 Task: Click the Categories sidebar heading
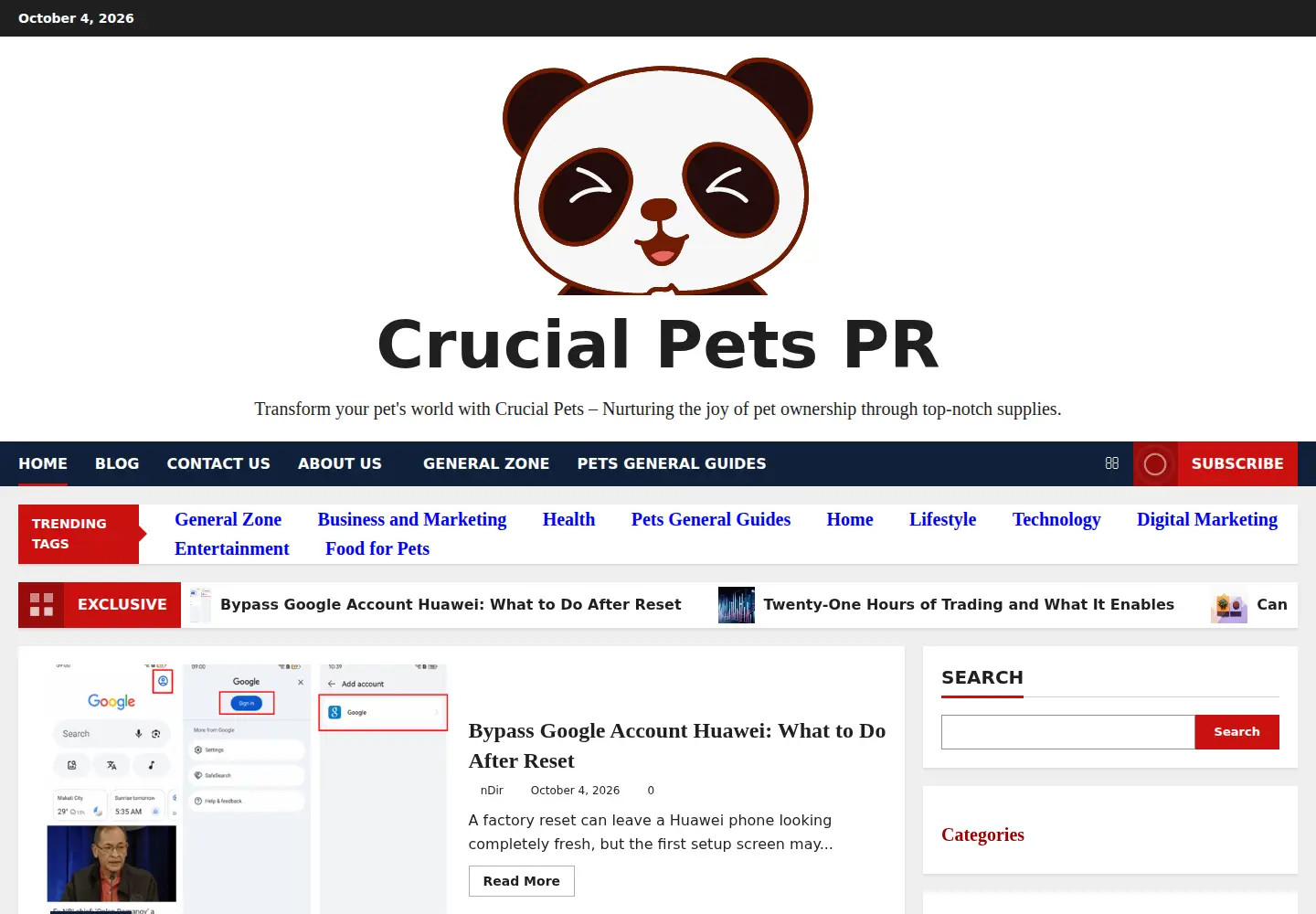tap(982, 834)
